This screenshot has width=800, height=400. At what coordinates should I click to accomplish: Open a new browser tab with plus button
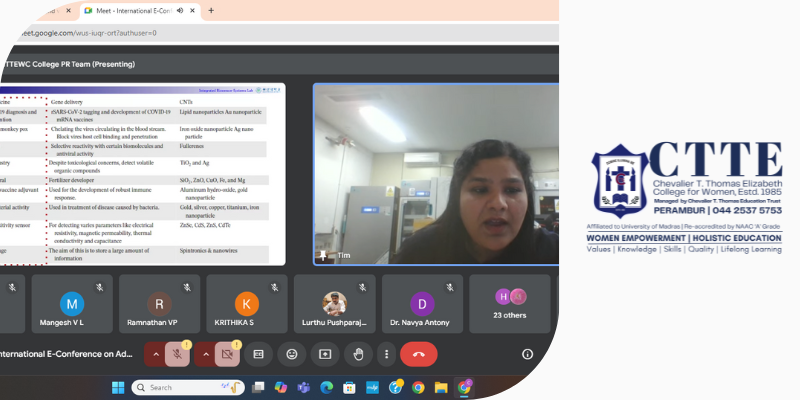tap(211, 11)
